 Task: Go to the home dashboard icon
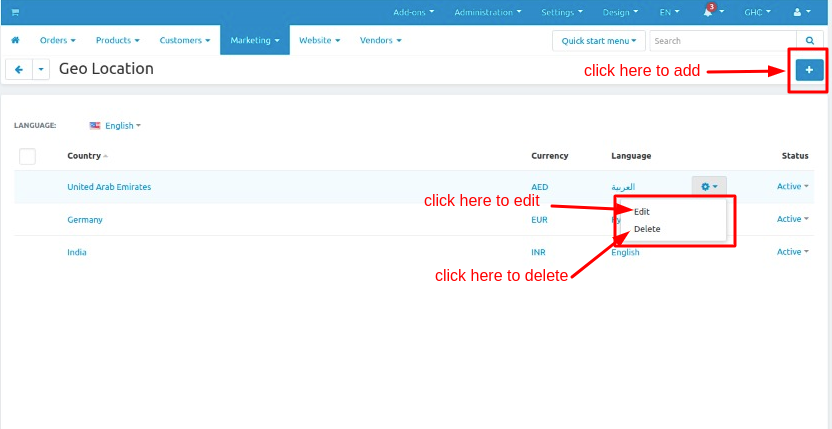coord(15,40)
